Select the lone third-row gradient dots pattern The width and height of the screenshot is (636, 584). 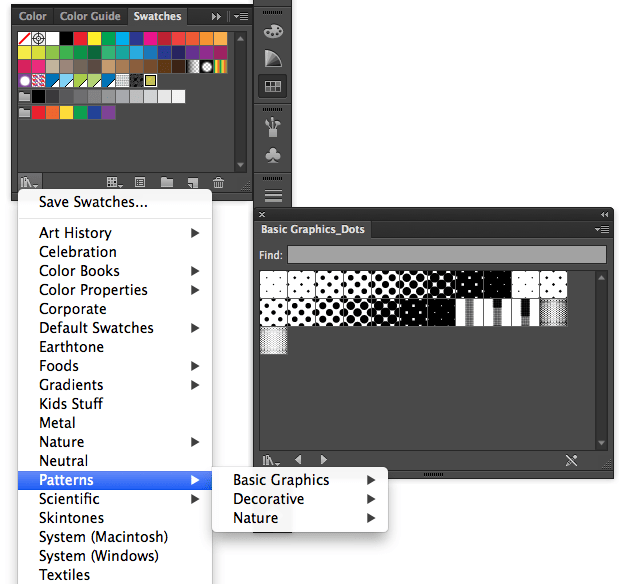pyautogui.click(x=273, y=341)
